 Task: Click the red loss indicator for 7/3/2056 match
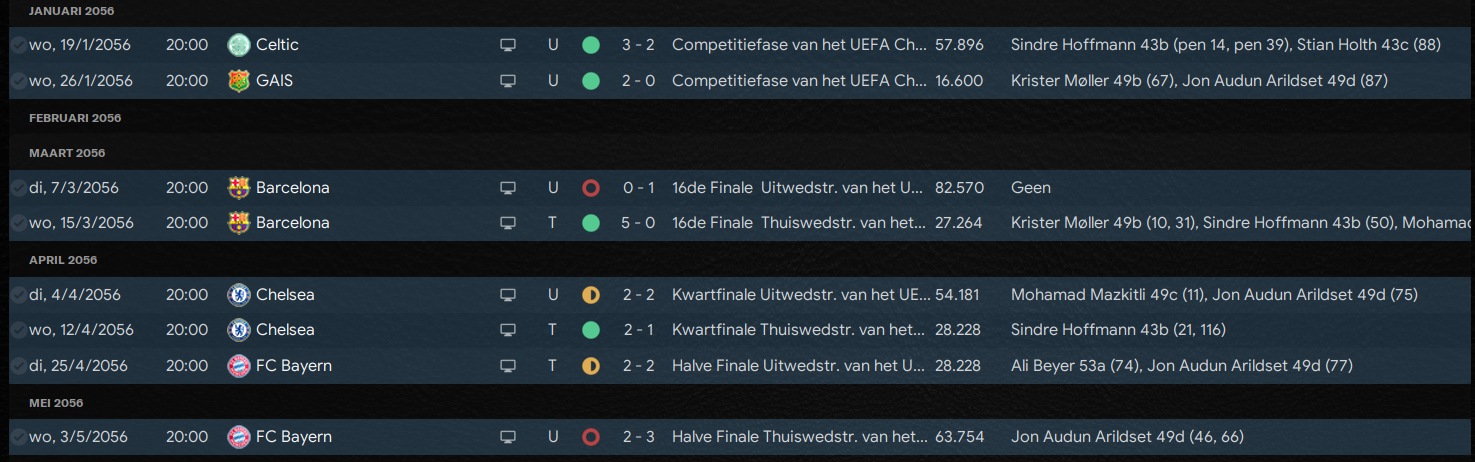pos(591,188)
